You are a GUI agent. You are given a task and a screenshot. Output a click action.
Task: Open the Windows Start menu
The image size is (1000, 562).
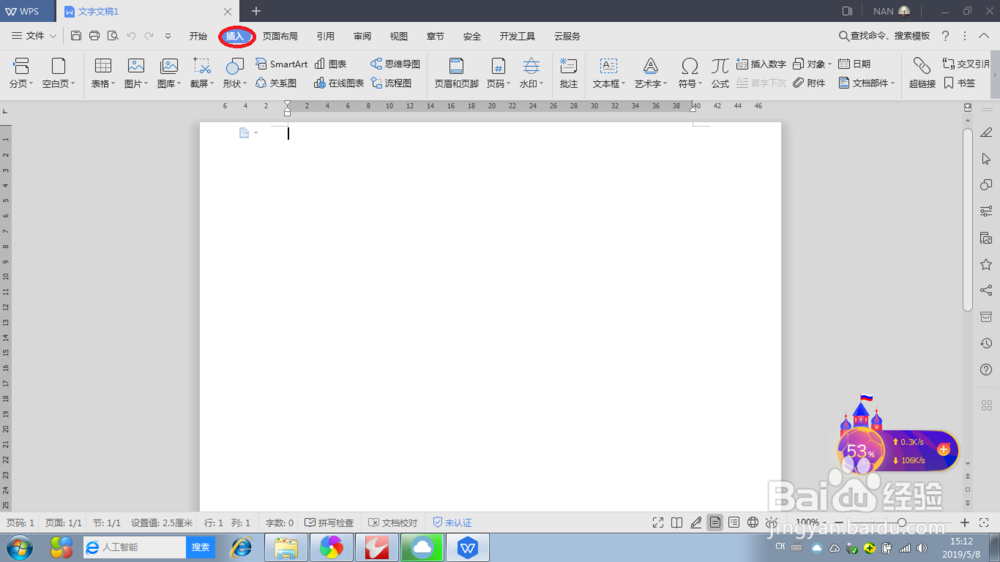point(20,547)
